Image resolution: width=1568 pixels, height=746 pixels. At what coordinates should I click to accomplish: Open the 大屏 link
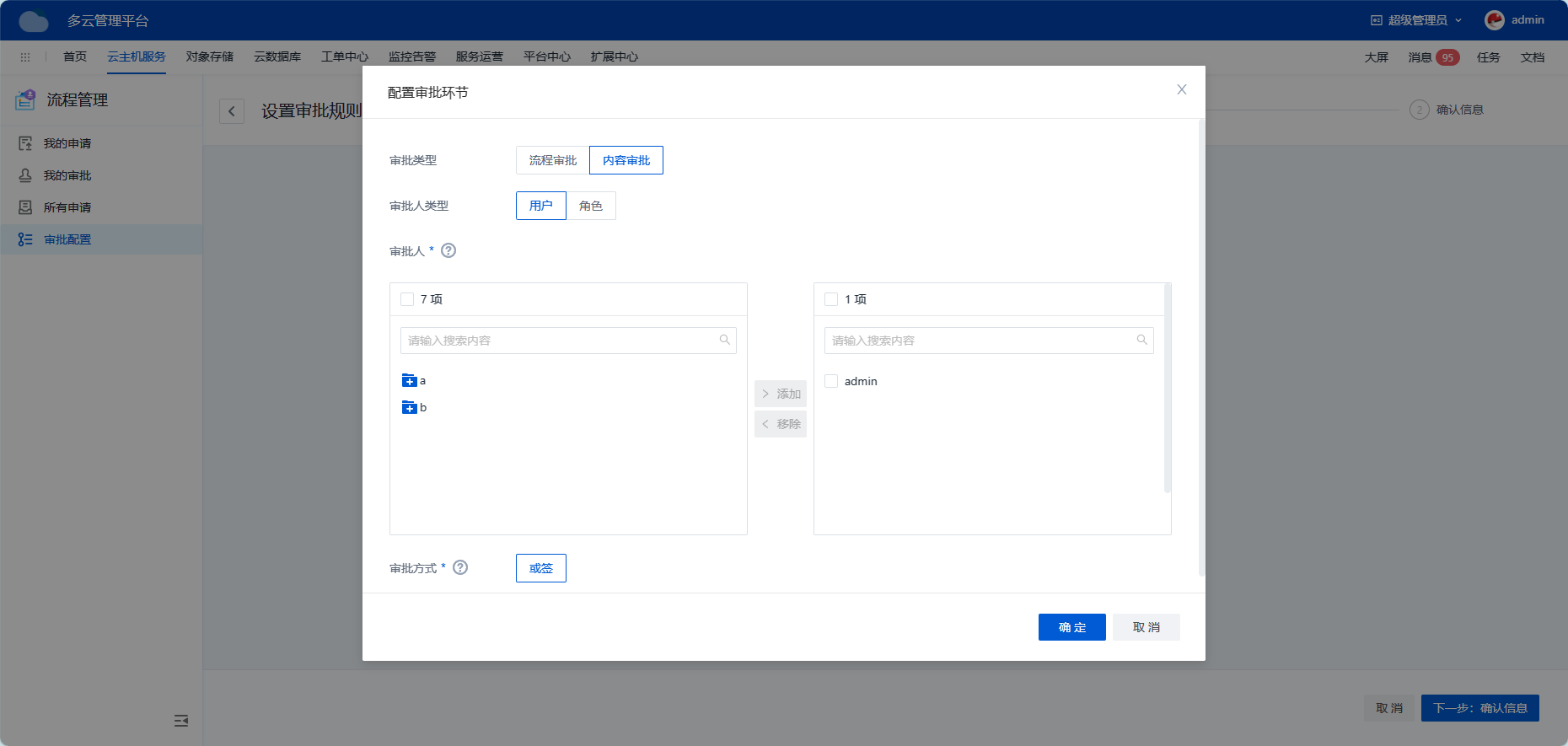coord(1377,57)
